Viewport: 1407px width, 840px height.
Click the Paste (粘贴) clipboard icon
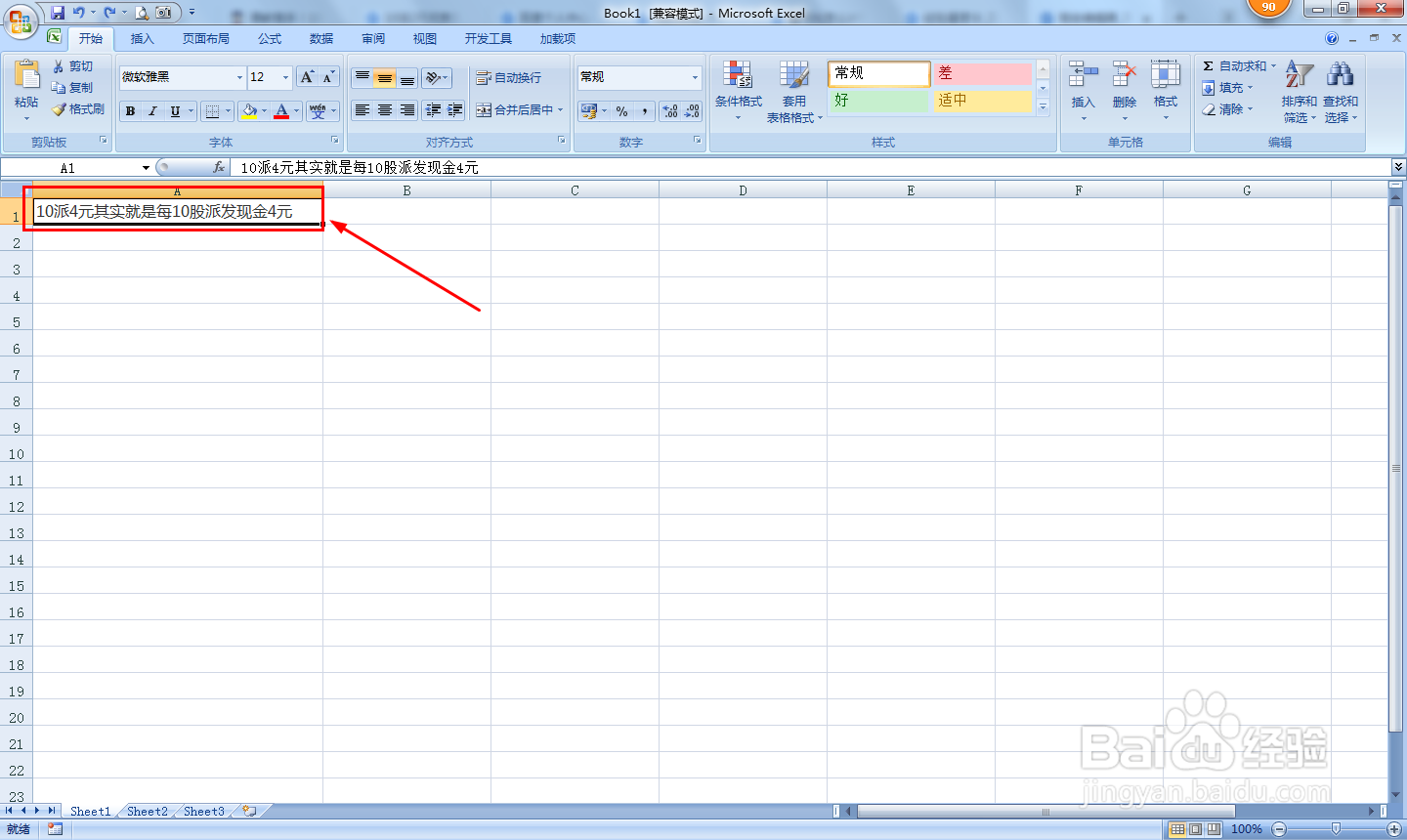point(26,76)
